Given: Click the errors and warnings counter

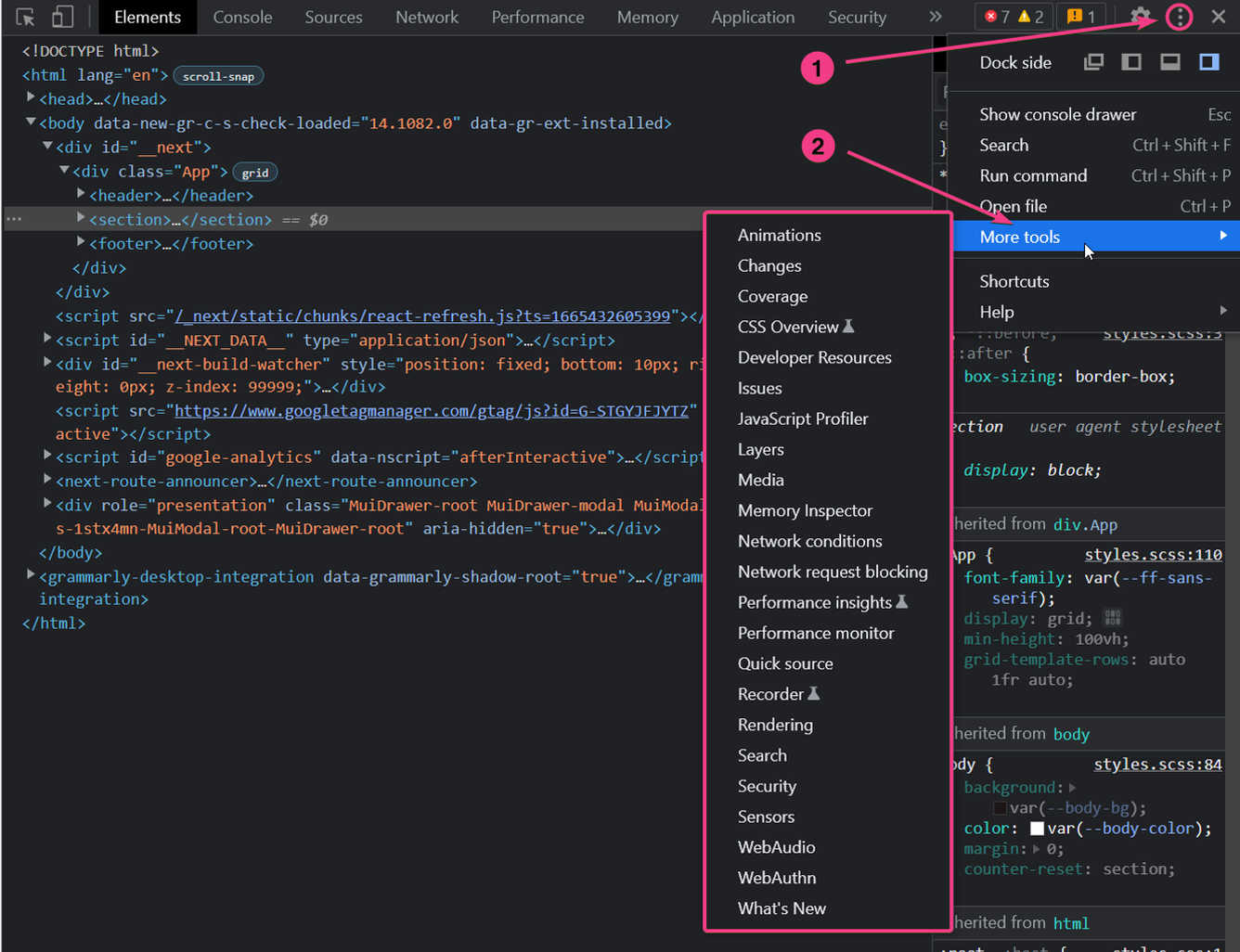Looking at the screenshot, I should [x=1014, y=17].
